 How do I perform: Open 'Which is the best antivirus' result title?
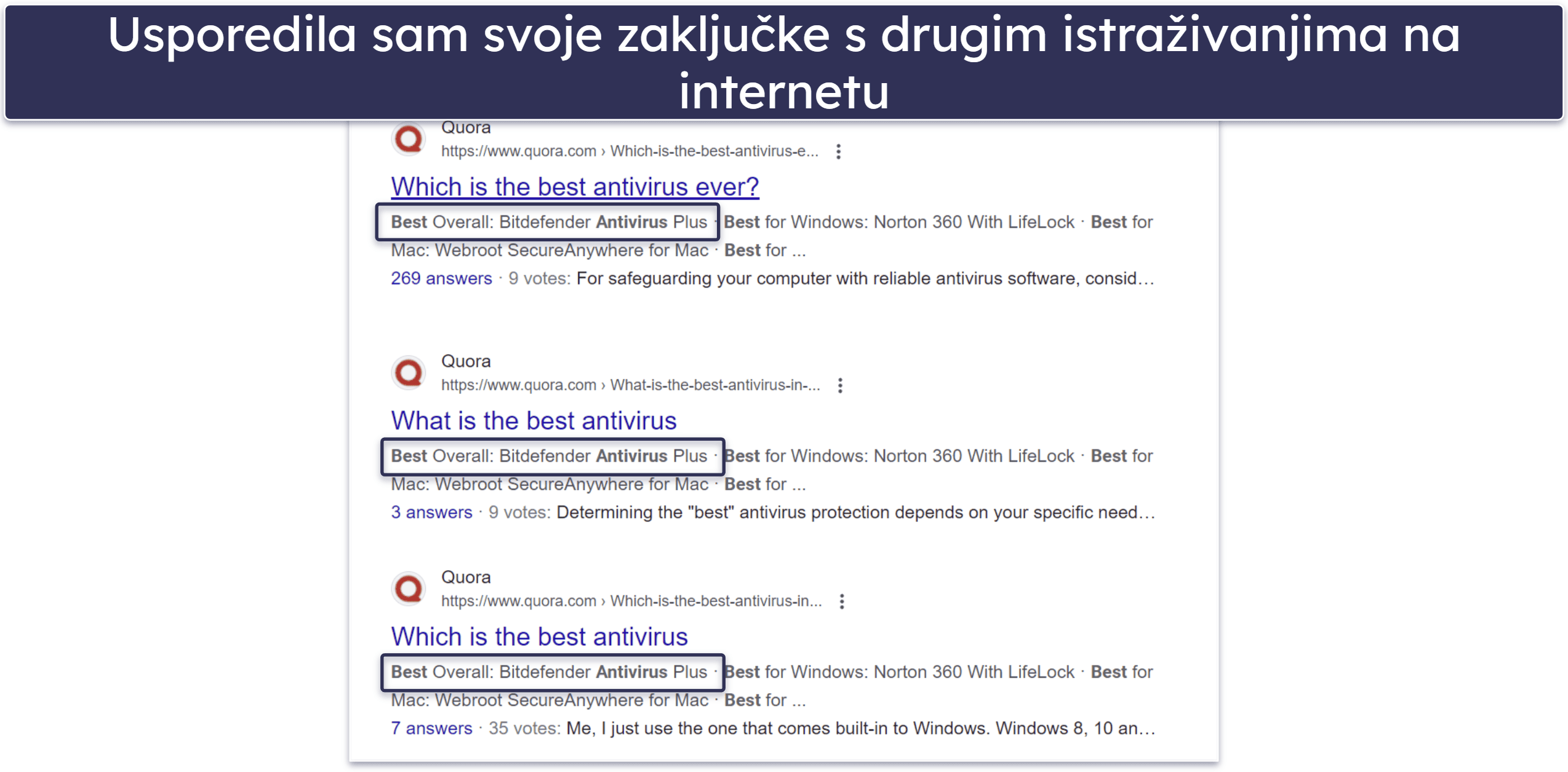click(539, 637)
